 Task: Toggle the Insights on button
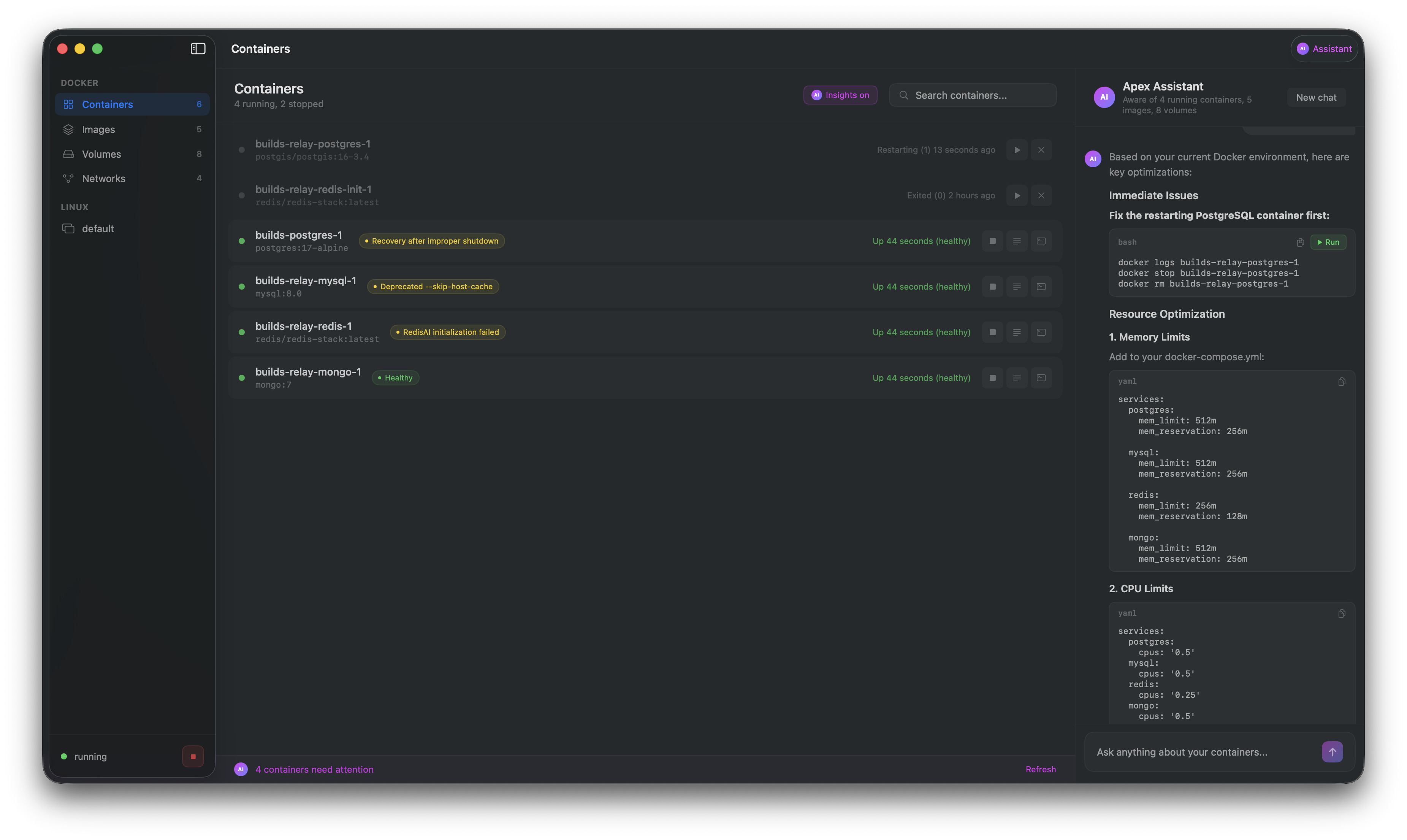click(x=840, y=95)
